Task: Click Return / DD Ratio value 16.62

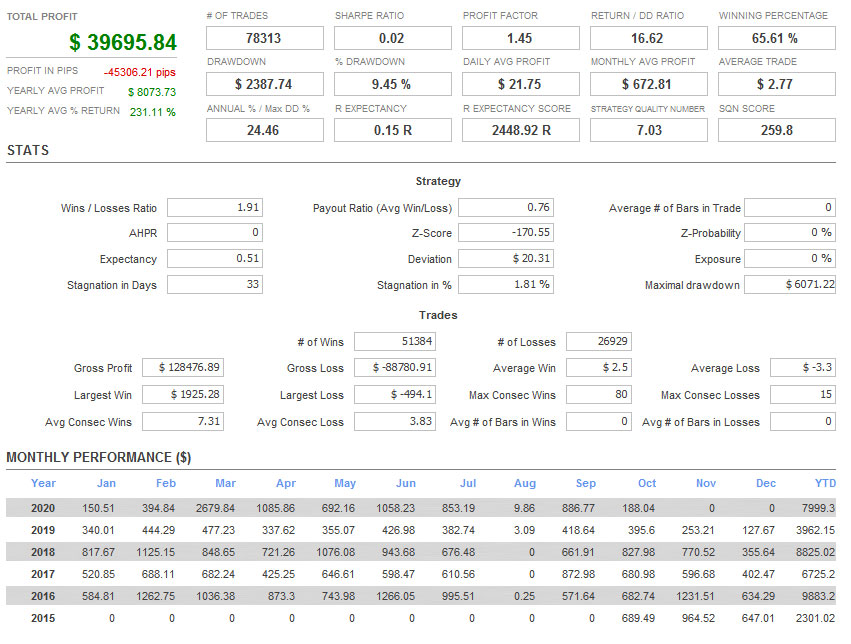Action: [x=649, y=39]
